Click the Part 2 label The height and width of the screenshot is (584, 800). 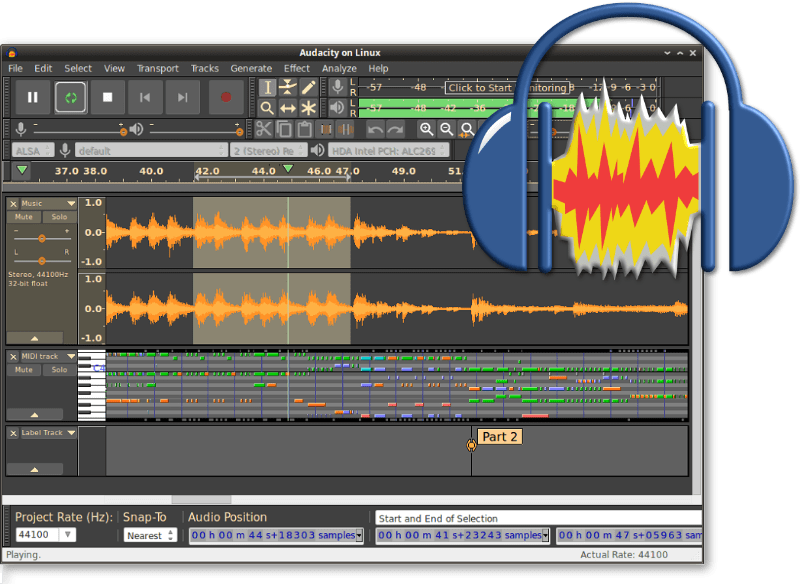point(499,437)
